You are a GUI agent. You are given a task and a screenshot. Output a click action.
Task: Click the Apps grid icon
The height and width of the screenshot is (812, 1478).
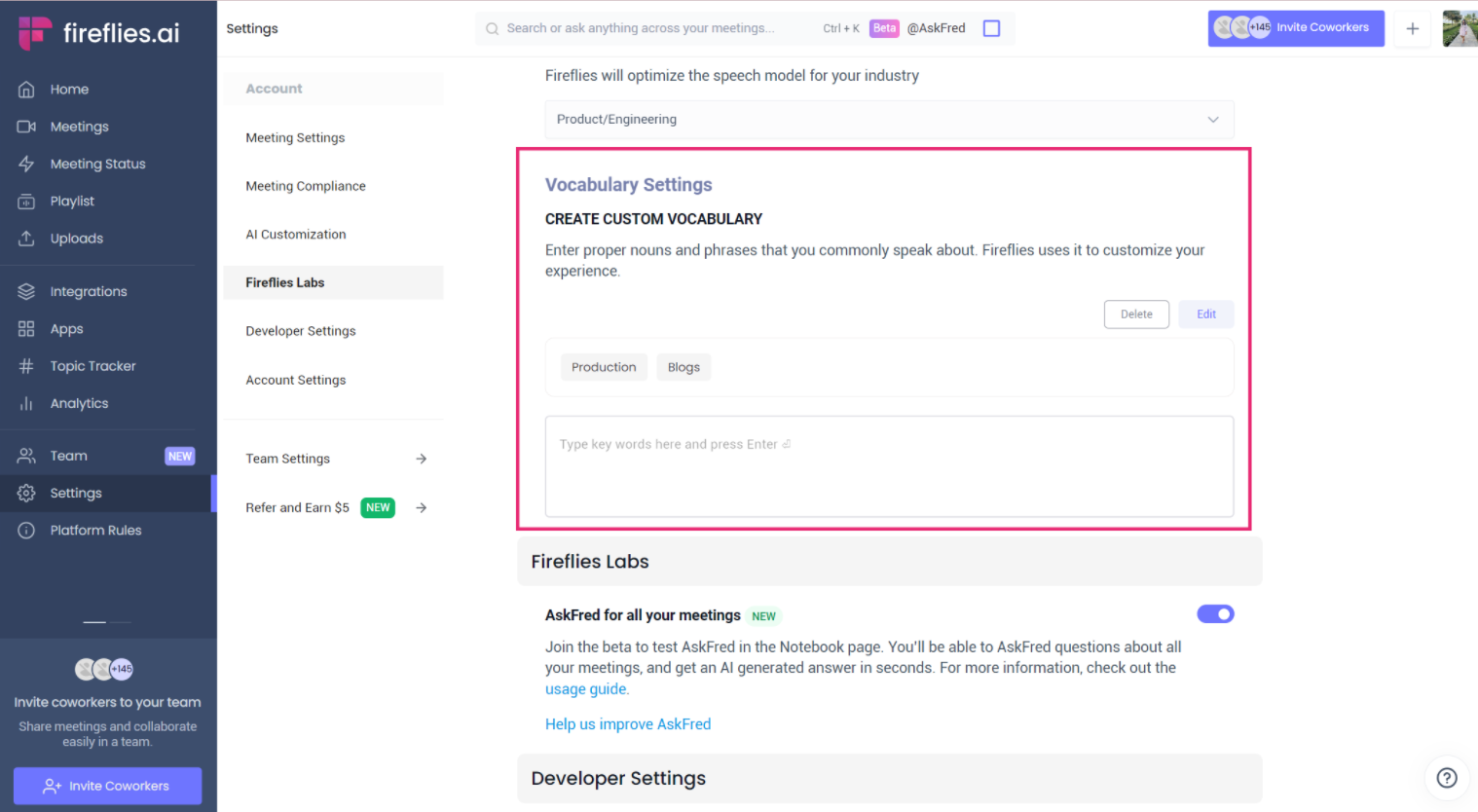[26, 329]
